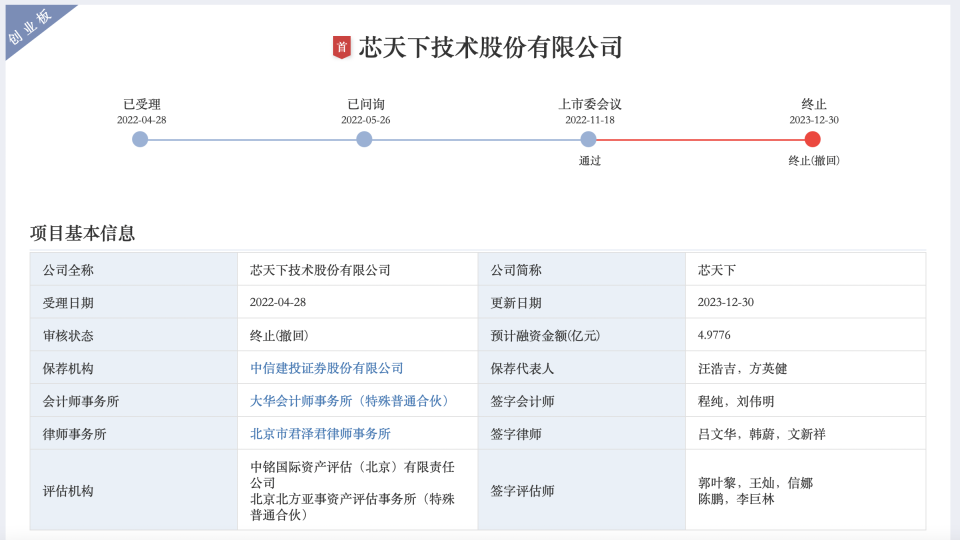The image size is (960, 540).
Task: Click the 4.9776 financing amount value
Action: pyautogui.click(x=714, y=335)
